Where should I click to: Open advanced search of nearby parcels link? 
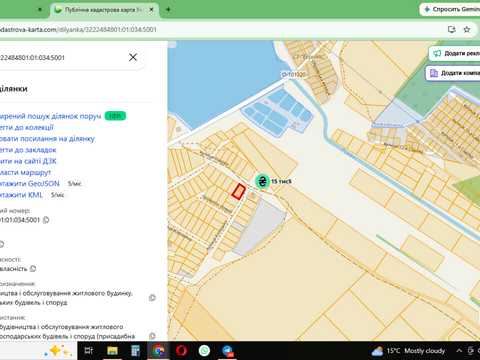point(50,116)
